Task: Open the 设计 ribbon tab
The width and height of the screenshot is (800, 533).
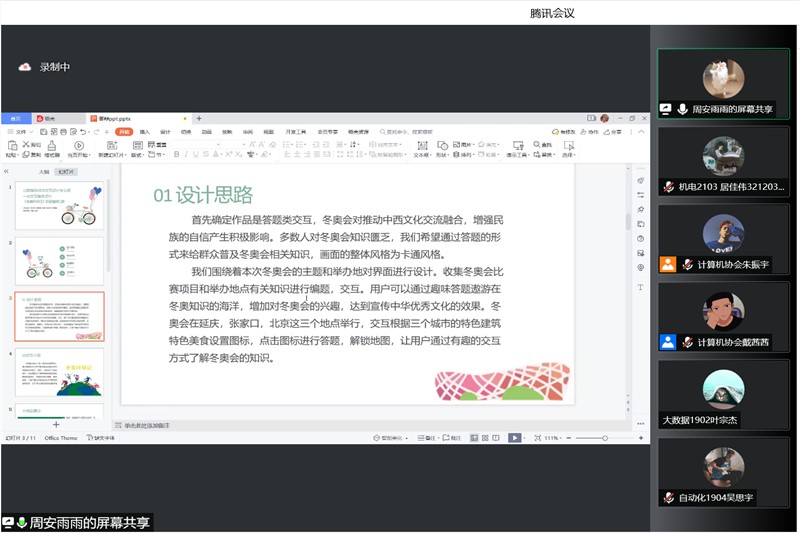Action: (165, 131)
